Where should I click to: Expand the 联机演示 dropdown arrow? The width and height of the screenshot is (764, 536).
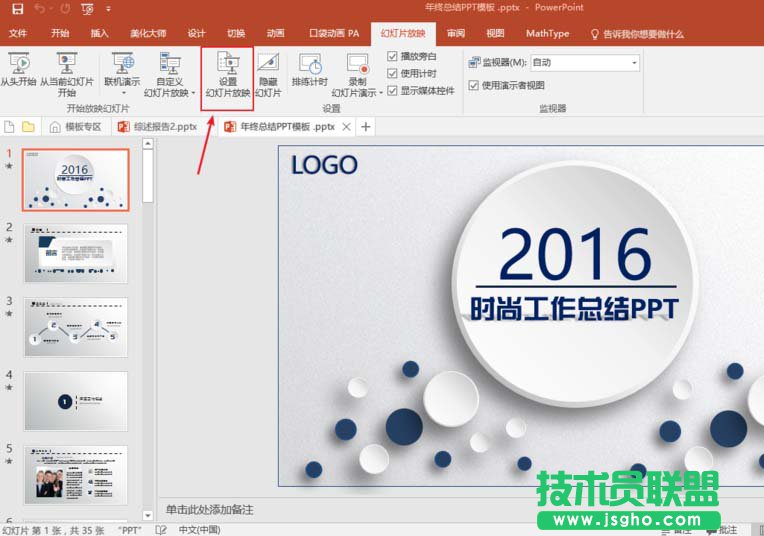tap(123, 93)
